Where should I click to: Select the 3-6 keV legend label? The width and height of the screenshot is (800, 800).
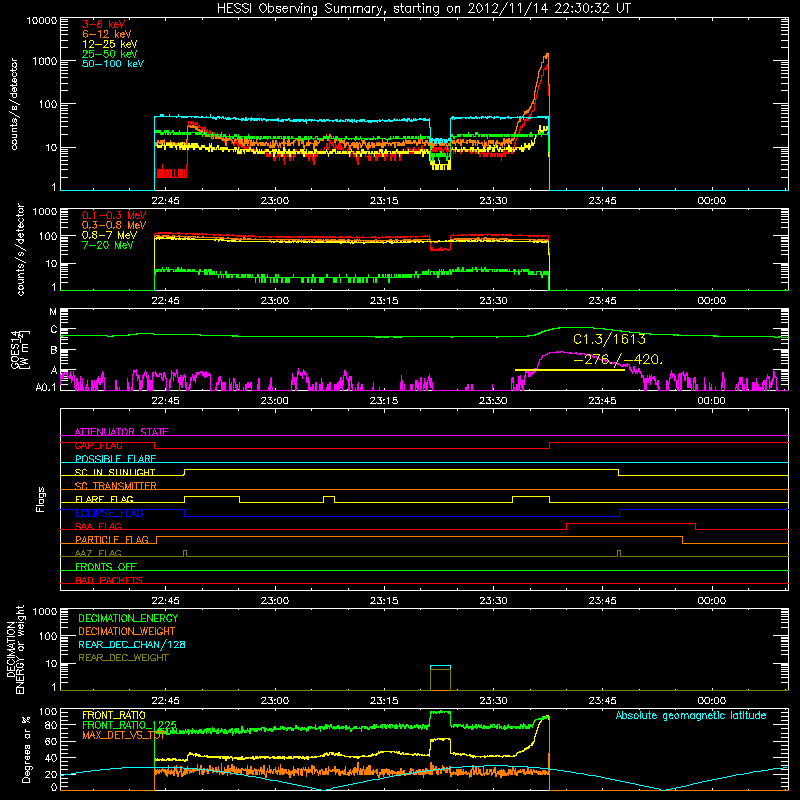104,24
